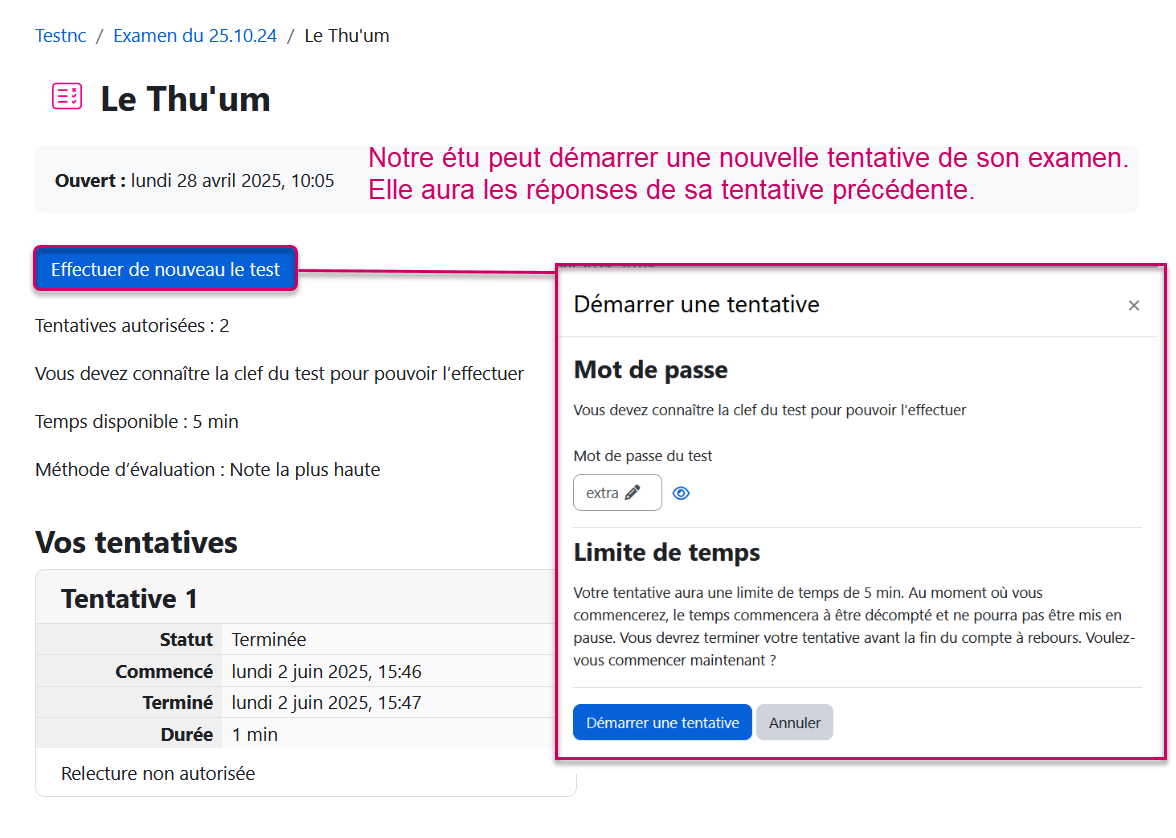Open the Testnc breadcrumb link
Viewport: 1176px width, 838px height.
(x=61, y=36)
